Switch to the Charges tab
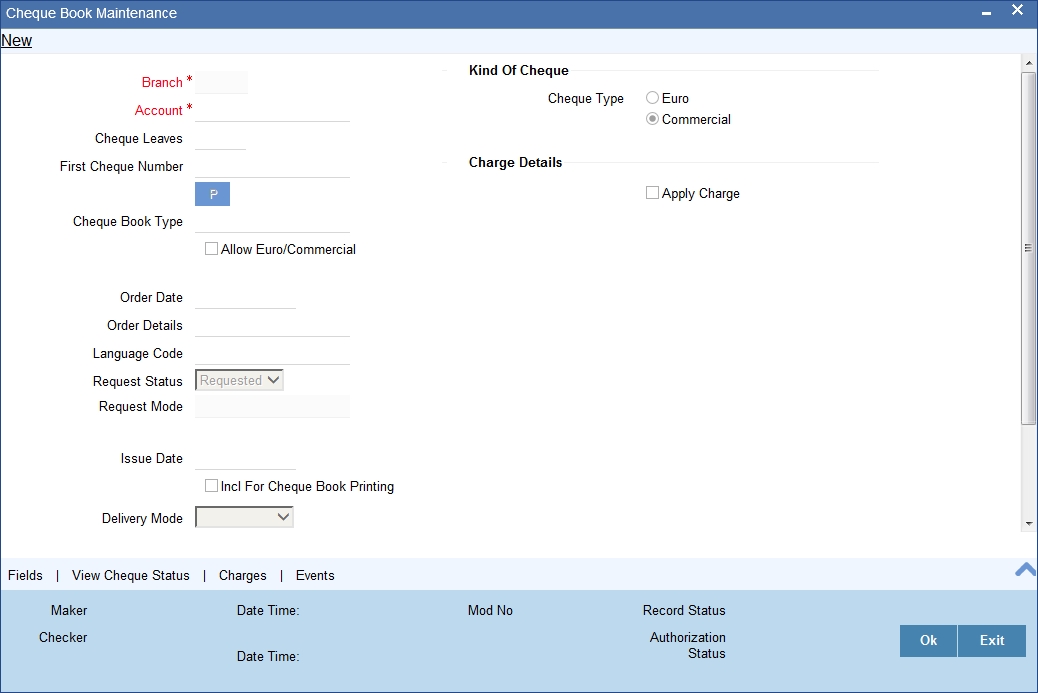 pyautogui.click(x=242, y=575)
